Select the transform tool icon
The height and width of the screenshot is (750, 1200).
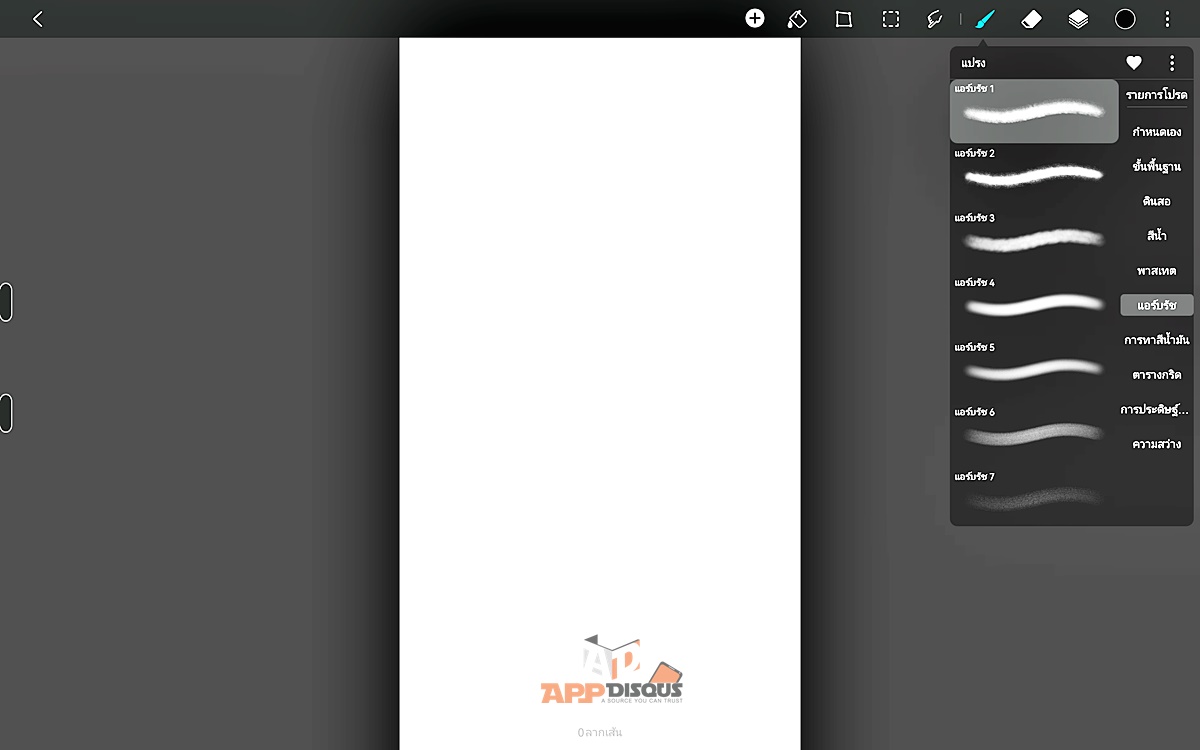tap(843, 19)
